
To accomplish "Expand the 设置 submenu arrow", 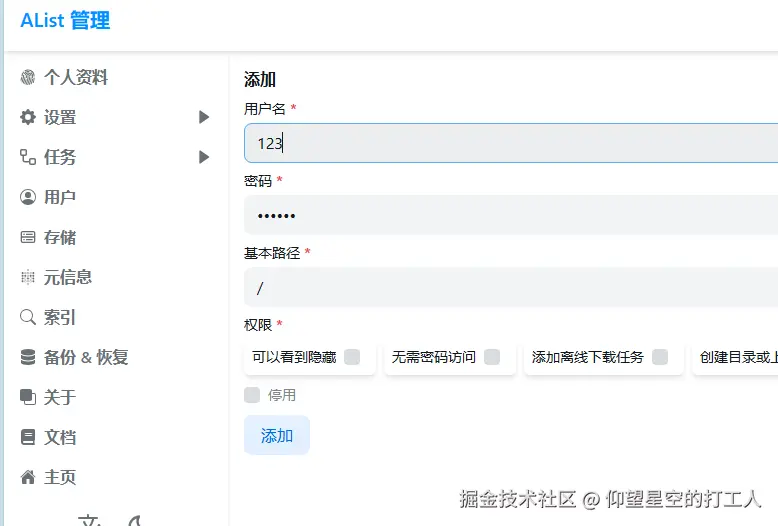I will (203, 117).
